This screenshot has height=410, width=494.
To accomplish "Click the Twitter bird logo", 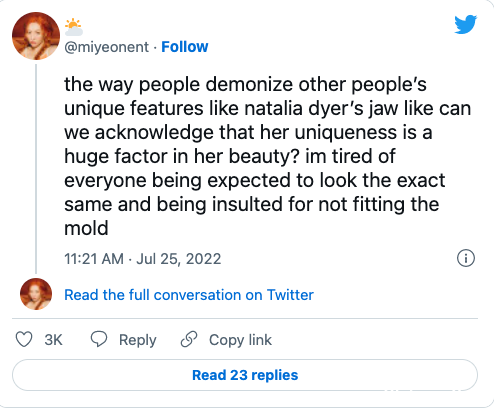I will point(466,24).
